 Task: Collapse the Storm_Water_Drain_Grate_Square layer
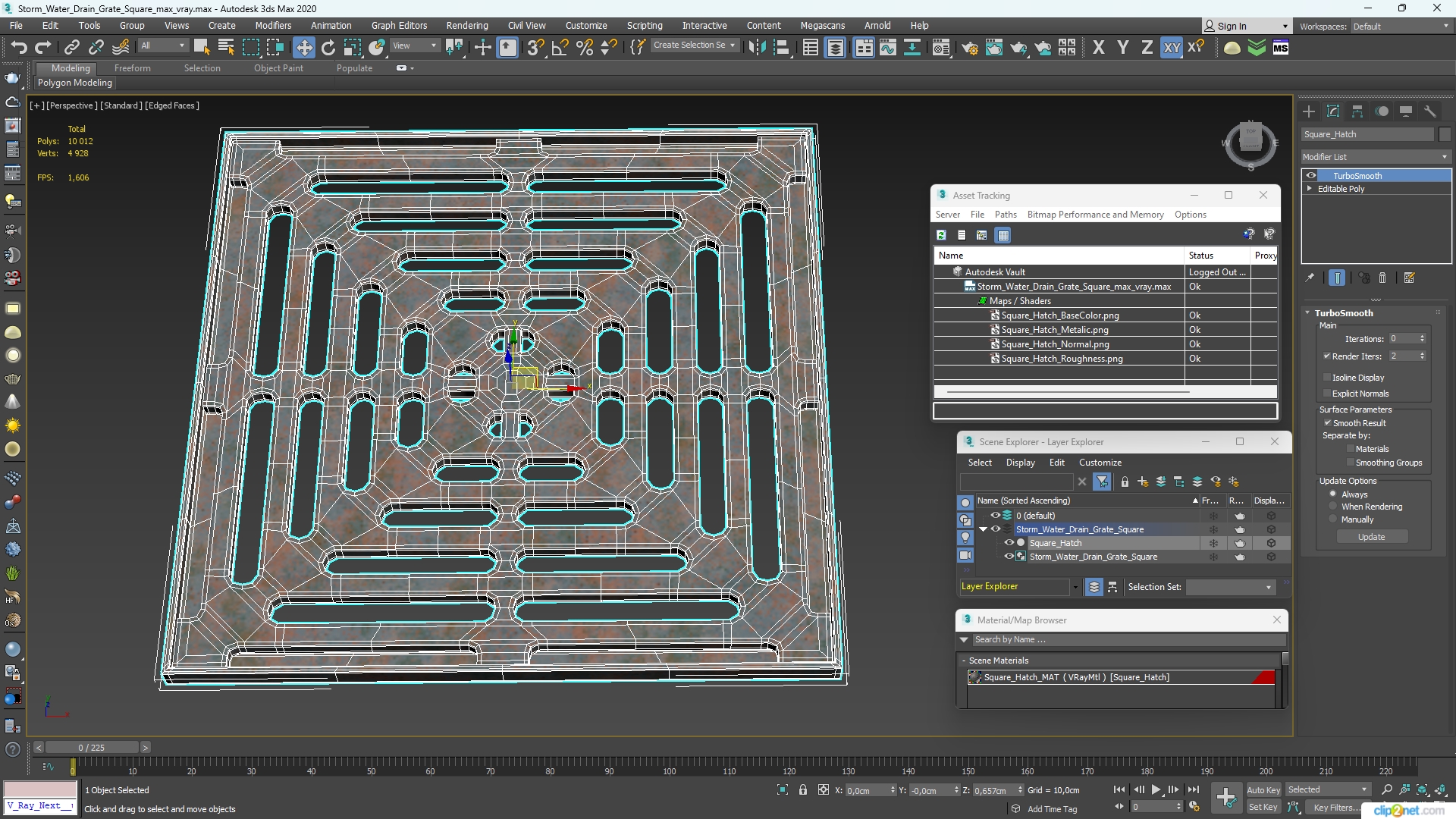pyautogui.click(x=984, y=529)
